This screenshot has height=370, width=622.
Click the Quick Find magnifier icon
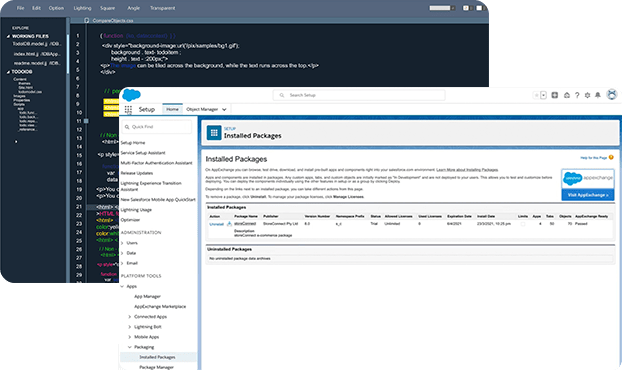(x=127, y=127)
